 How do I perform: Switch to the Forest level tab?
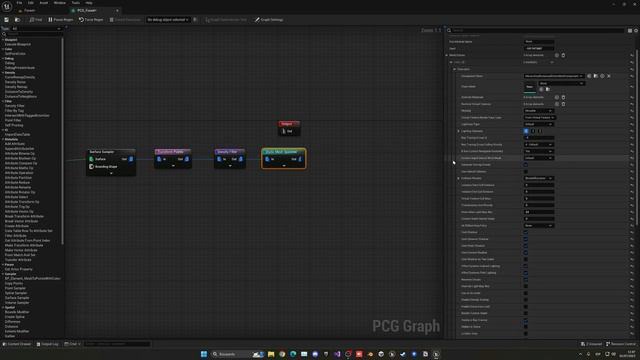[x=29, y=10]
